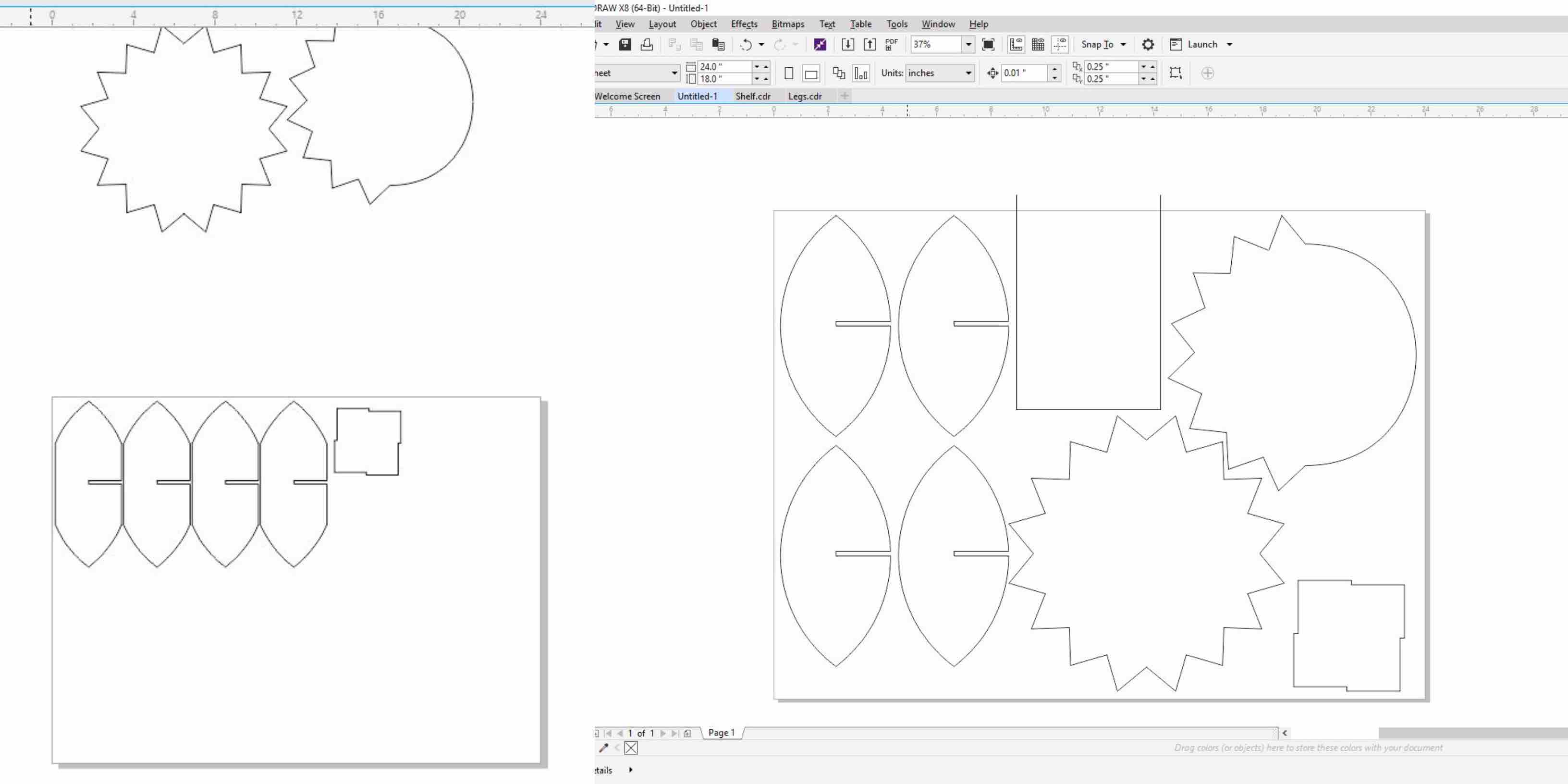1568x784 pixels.
Task: Select Landscape orientation button
Action: (811, 73)
